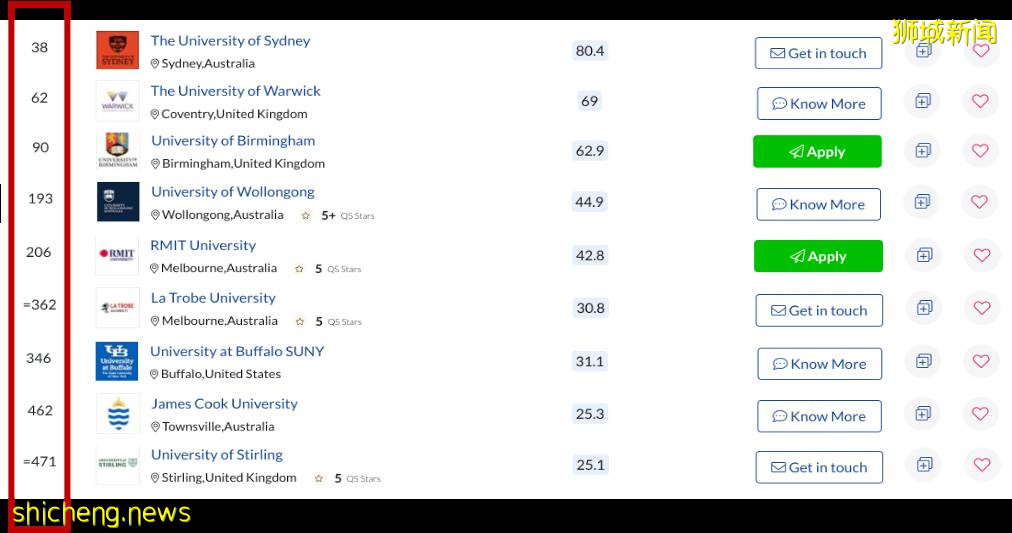This screenshot has height=533, width=1012.
Task: Click University of Wollongong logo thumbnail
Action: click(118, 202)
